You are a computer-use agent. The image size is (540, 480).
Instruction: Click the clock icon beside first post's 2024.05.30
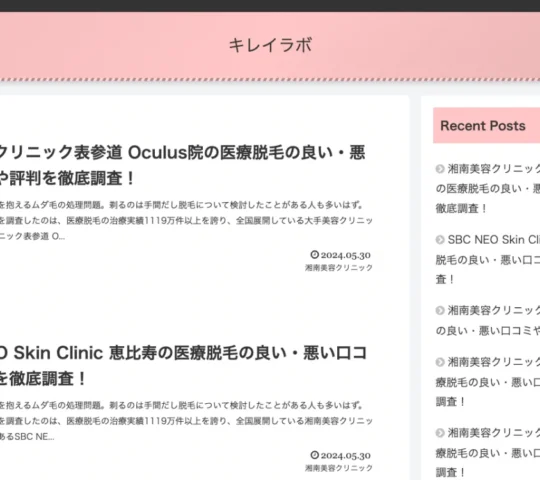click(x=314, y=255)
